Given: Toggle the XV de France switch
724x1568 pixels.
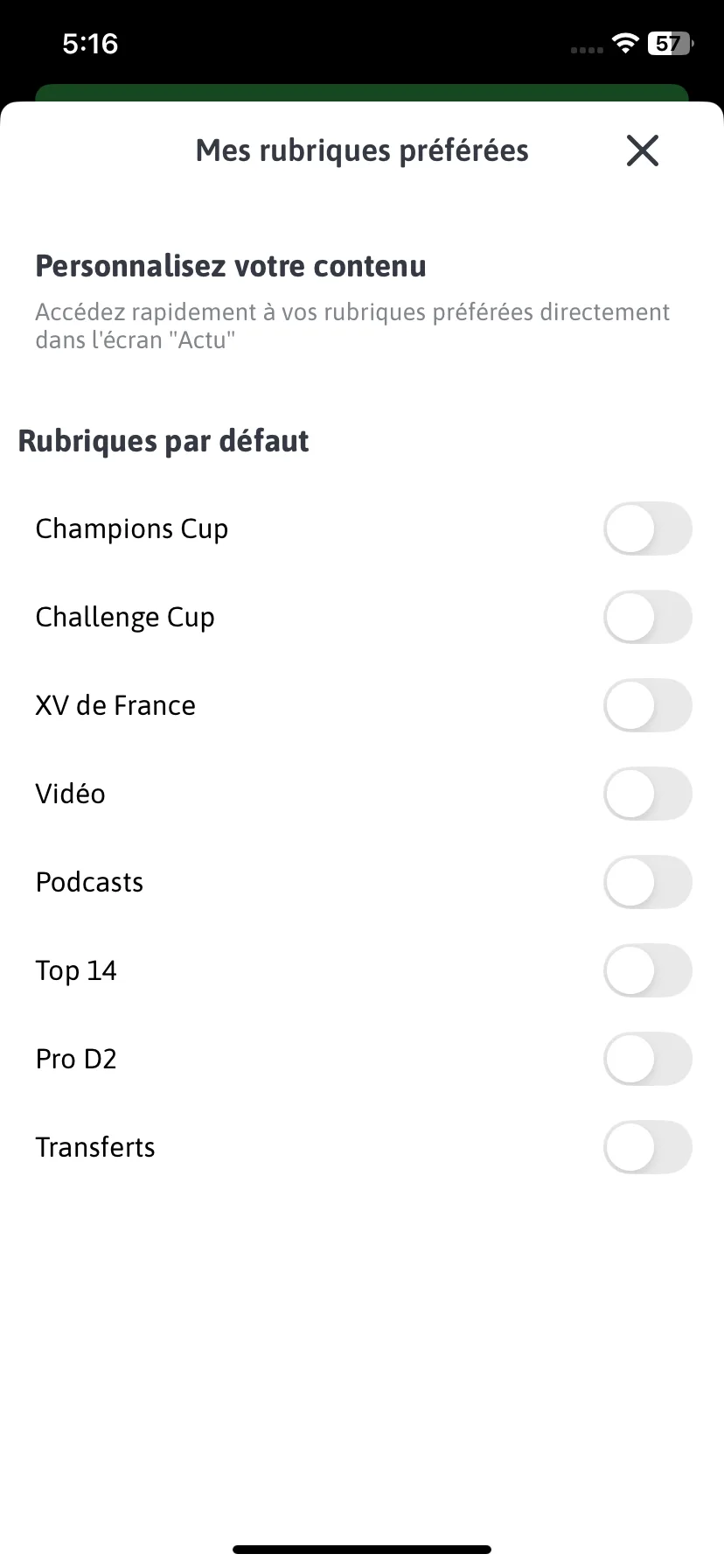Looking at the screenshot, I should pyautogui.click(x=648, y=705).
